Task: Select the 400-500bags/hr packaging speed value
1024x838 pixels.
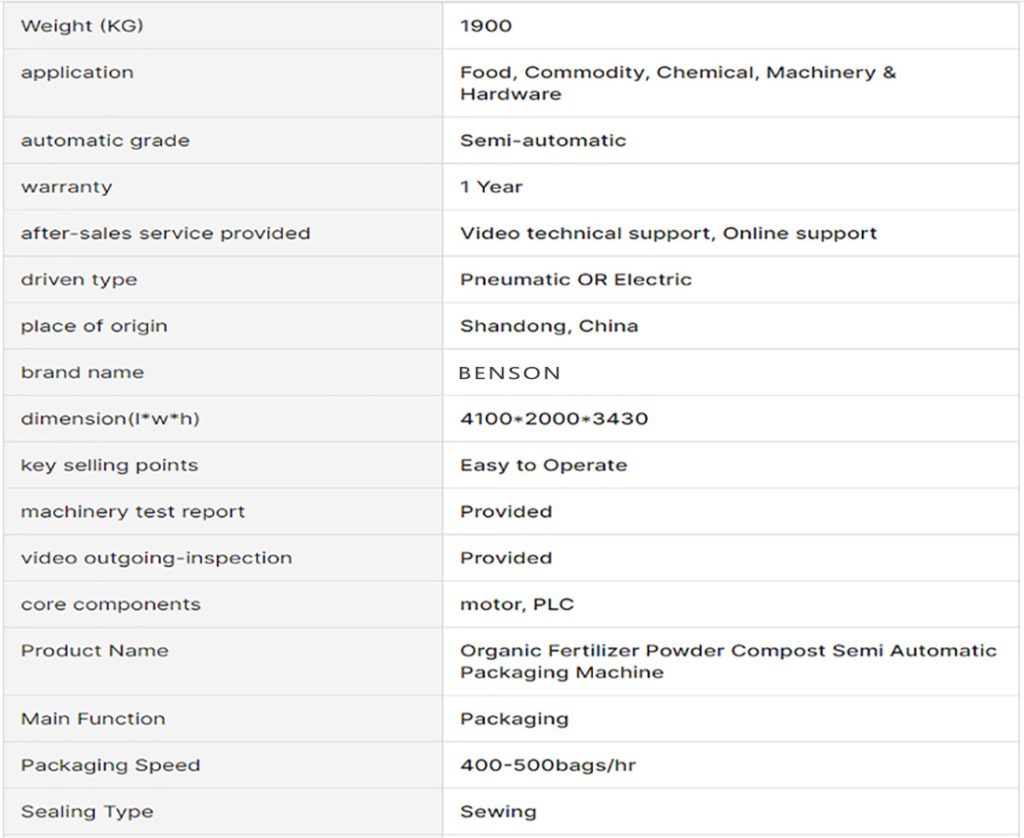Action: (548, 766)
